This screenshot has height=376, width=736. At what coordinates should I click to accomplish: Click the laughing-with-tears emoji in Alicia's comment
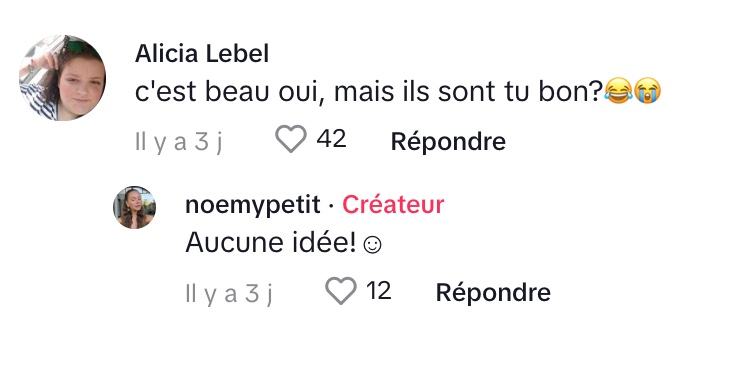(x=618, y=91)
